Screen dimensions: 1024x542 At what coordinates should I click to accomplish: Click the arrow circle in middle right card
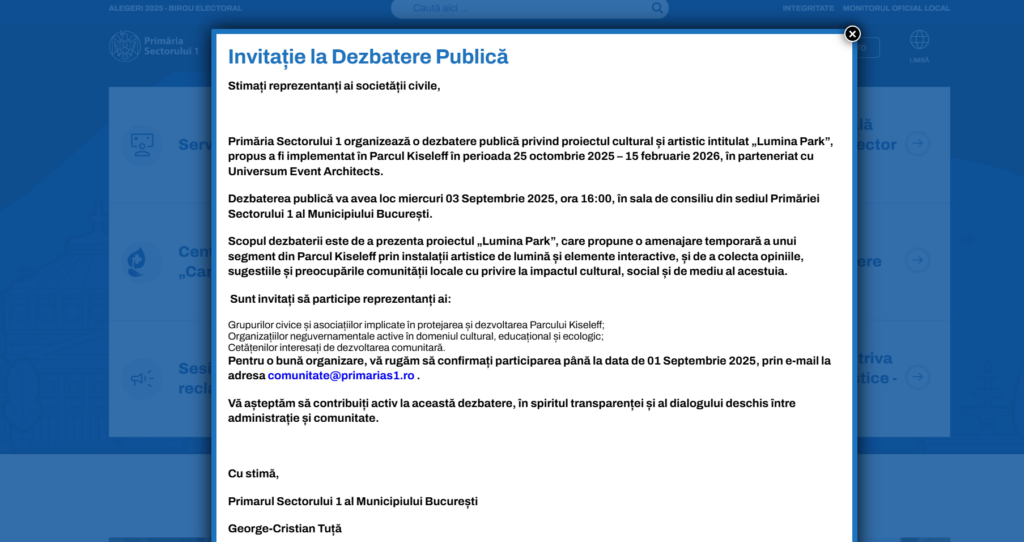[918, 261]
